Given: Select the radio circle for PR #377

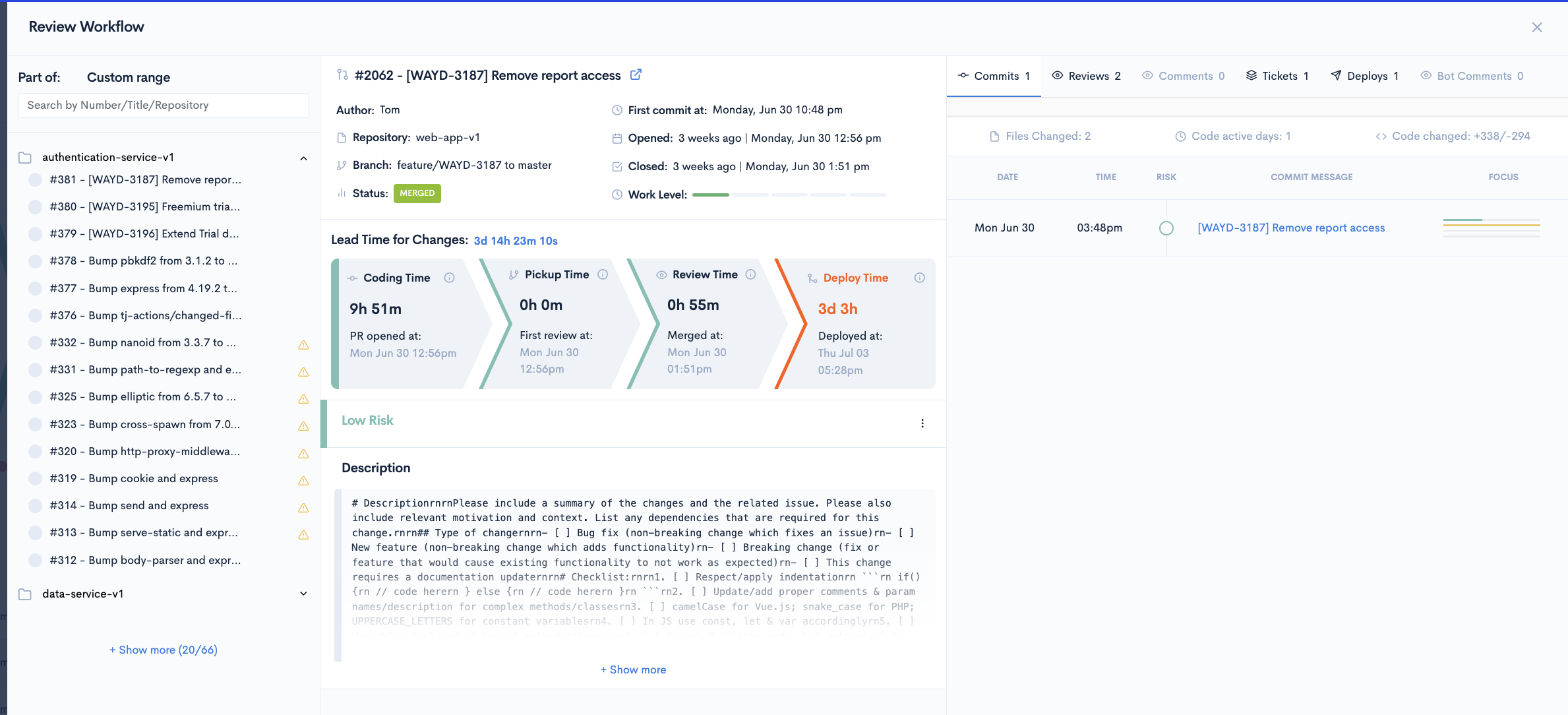Looking at the screenshot, I should click(36, 288).
